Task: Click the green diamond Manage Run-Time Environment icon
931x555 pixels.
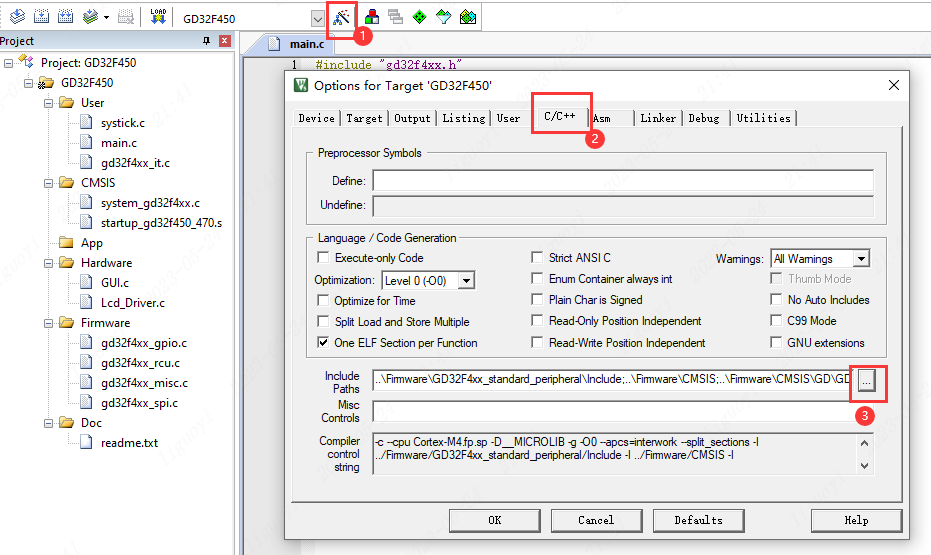Action: (x=419, y=17)
